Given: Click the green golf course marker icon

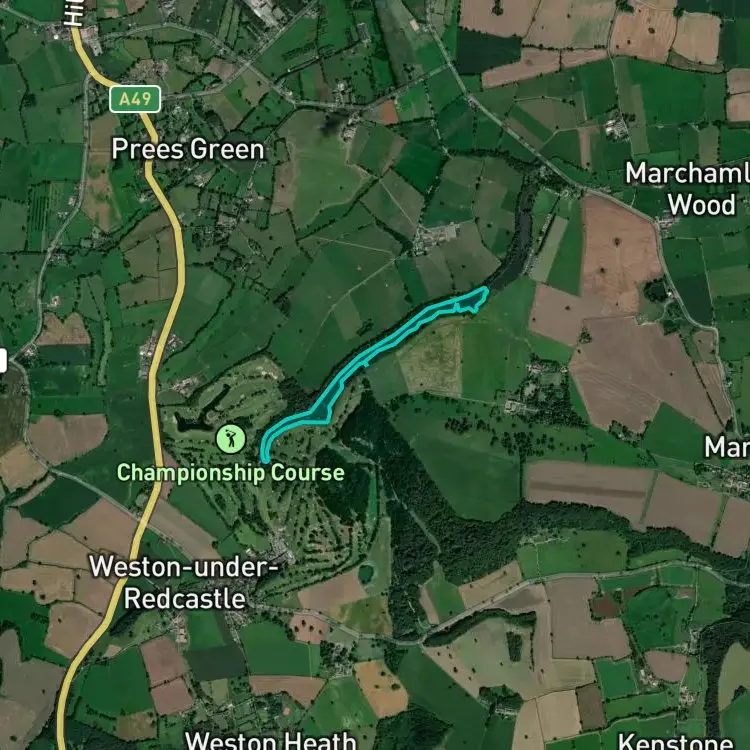Looking at the screenshot, I should [231, 439].
